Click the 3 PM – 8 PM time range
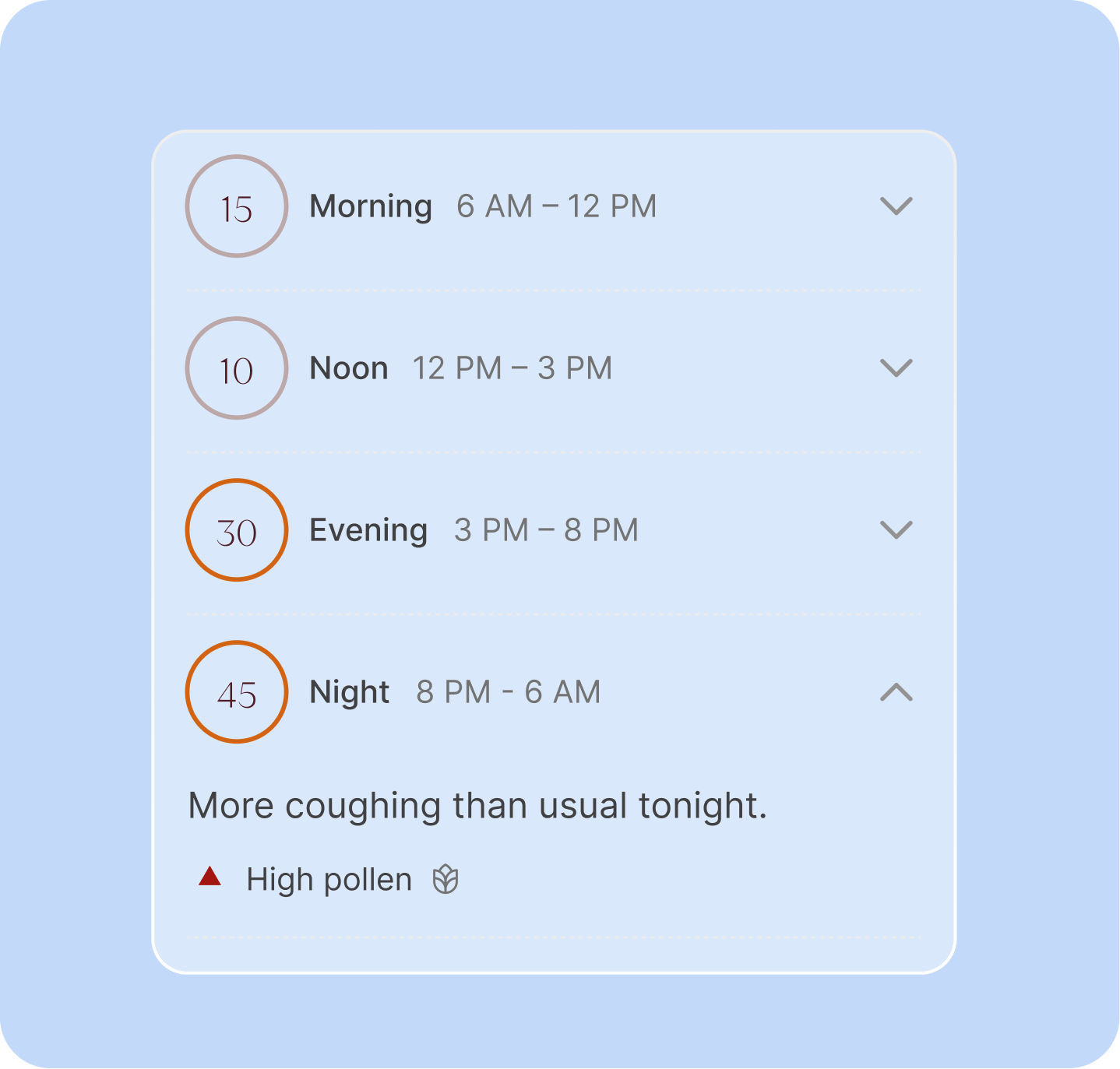Screen dimensions: 1120x1069 point(546,530)
